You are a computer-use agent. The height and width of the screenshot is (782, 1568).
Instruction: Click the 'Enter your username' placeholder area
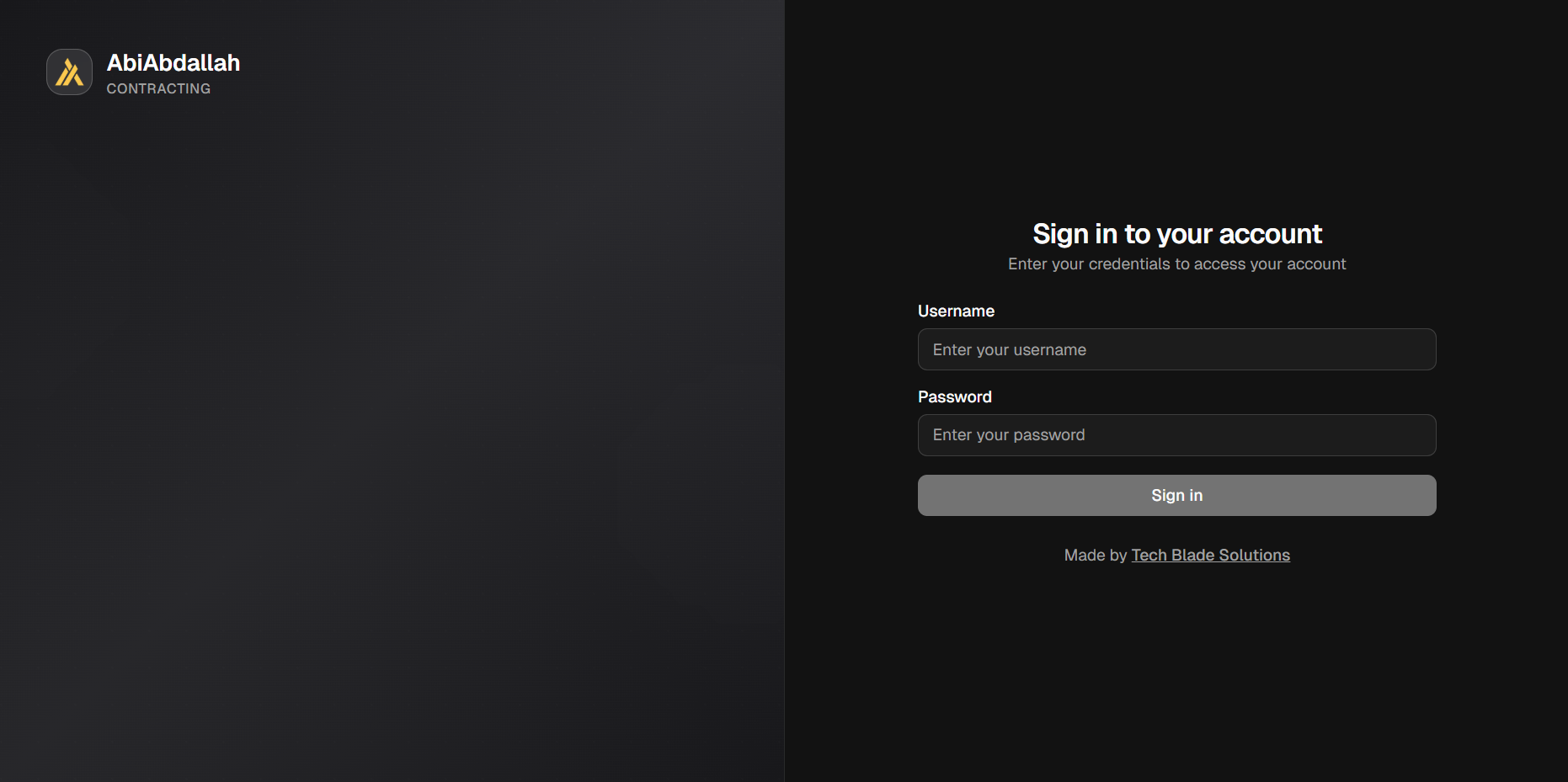(x=1009, y=349)
